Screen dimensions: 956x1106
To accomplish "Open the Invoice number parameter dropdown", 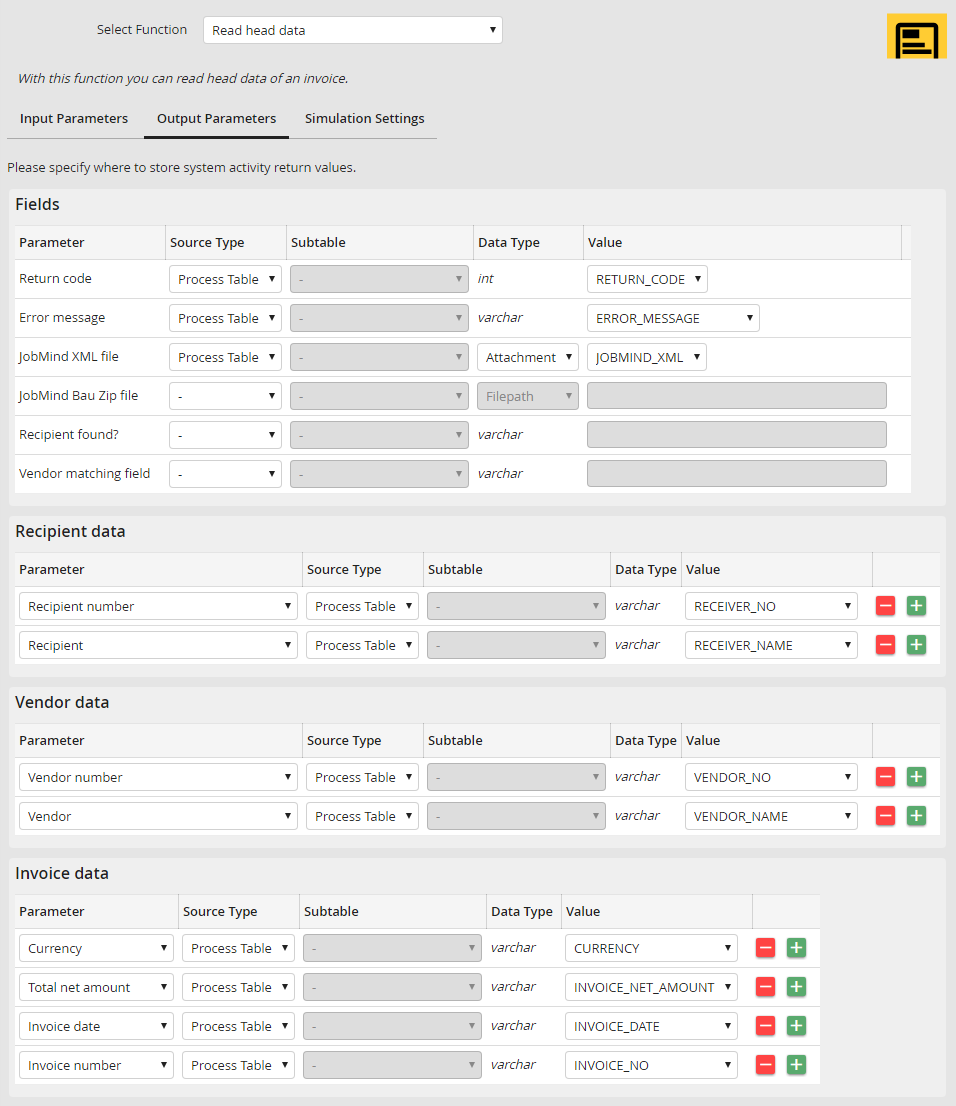I will (96, 1065).
